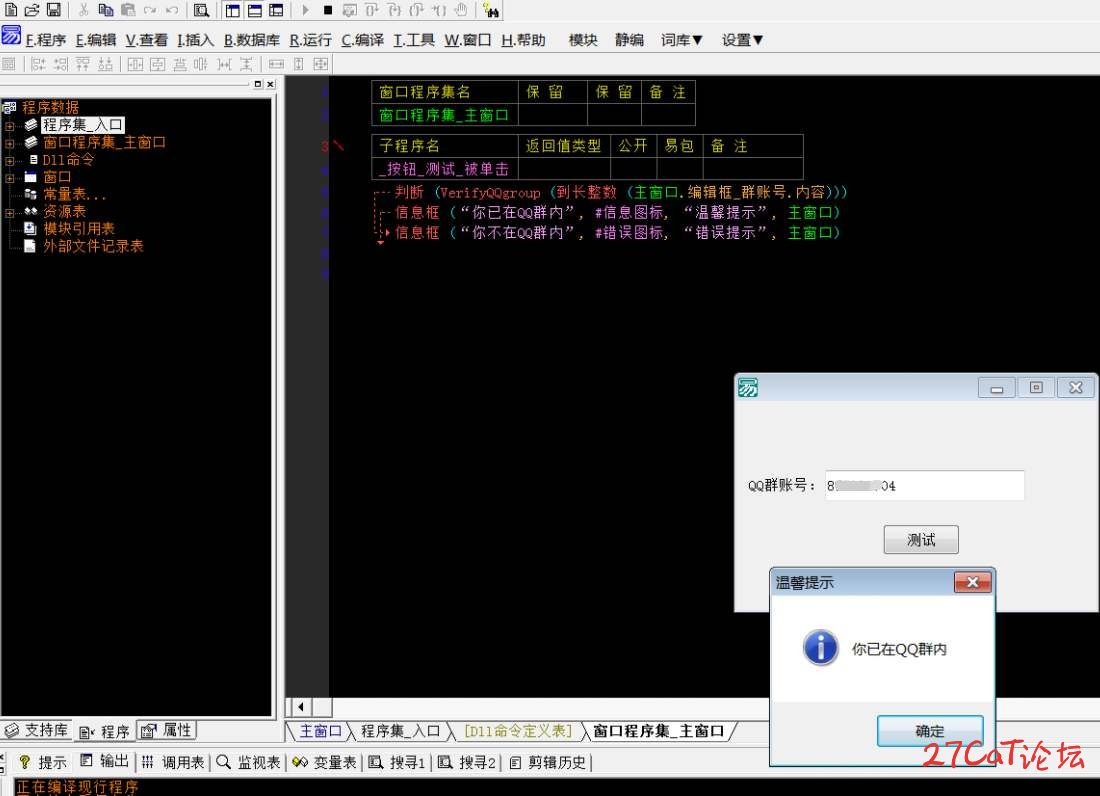Select the 常量表 tree item
The width and height of the screenshot is (1100, 796).
point(75,194)
